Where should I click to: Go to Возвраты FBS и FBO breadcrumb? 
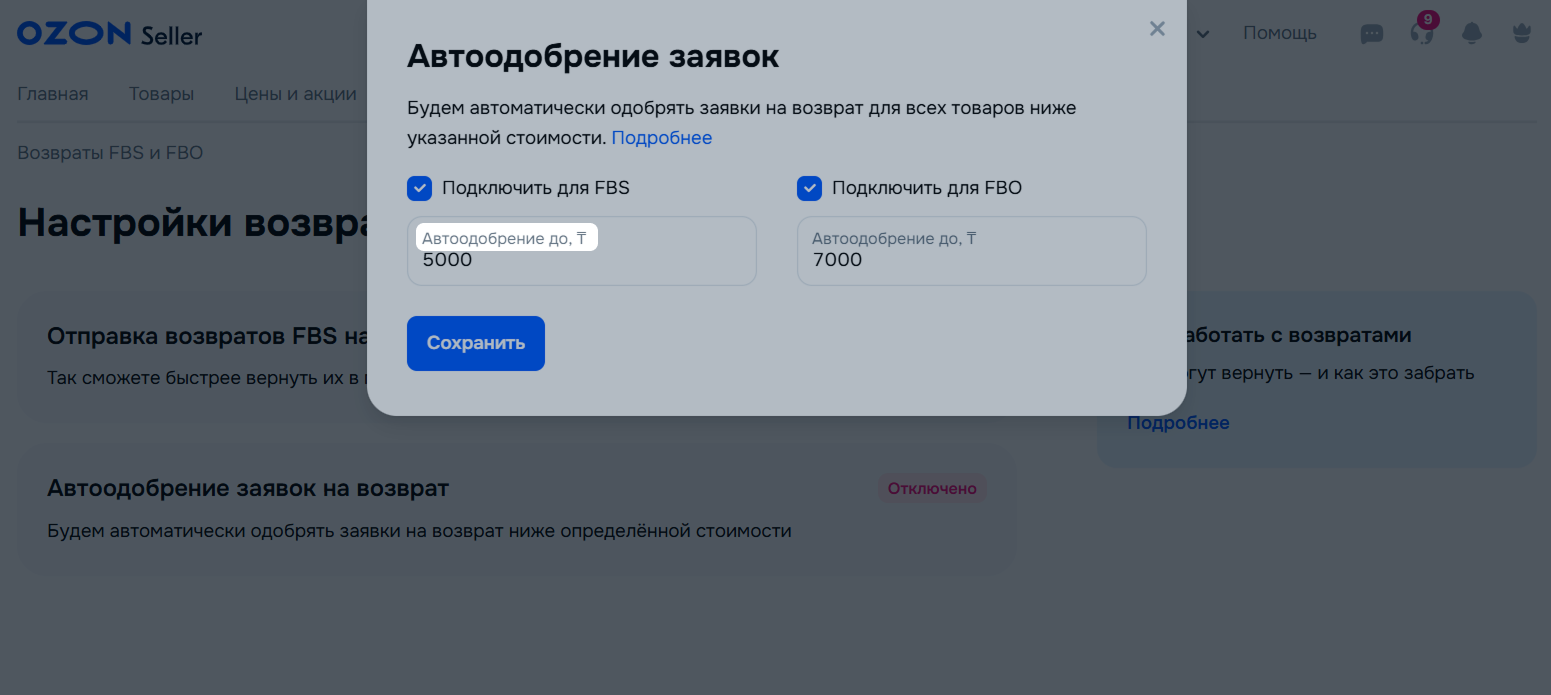click(x=110, y=153)
